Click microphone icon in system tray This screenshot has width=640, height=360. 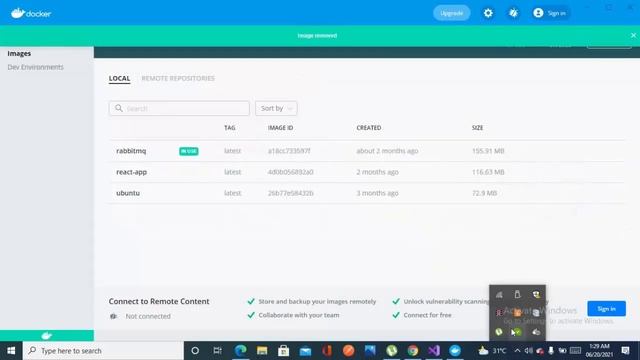click(551, 351)
